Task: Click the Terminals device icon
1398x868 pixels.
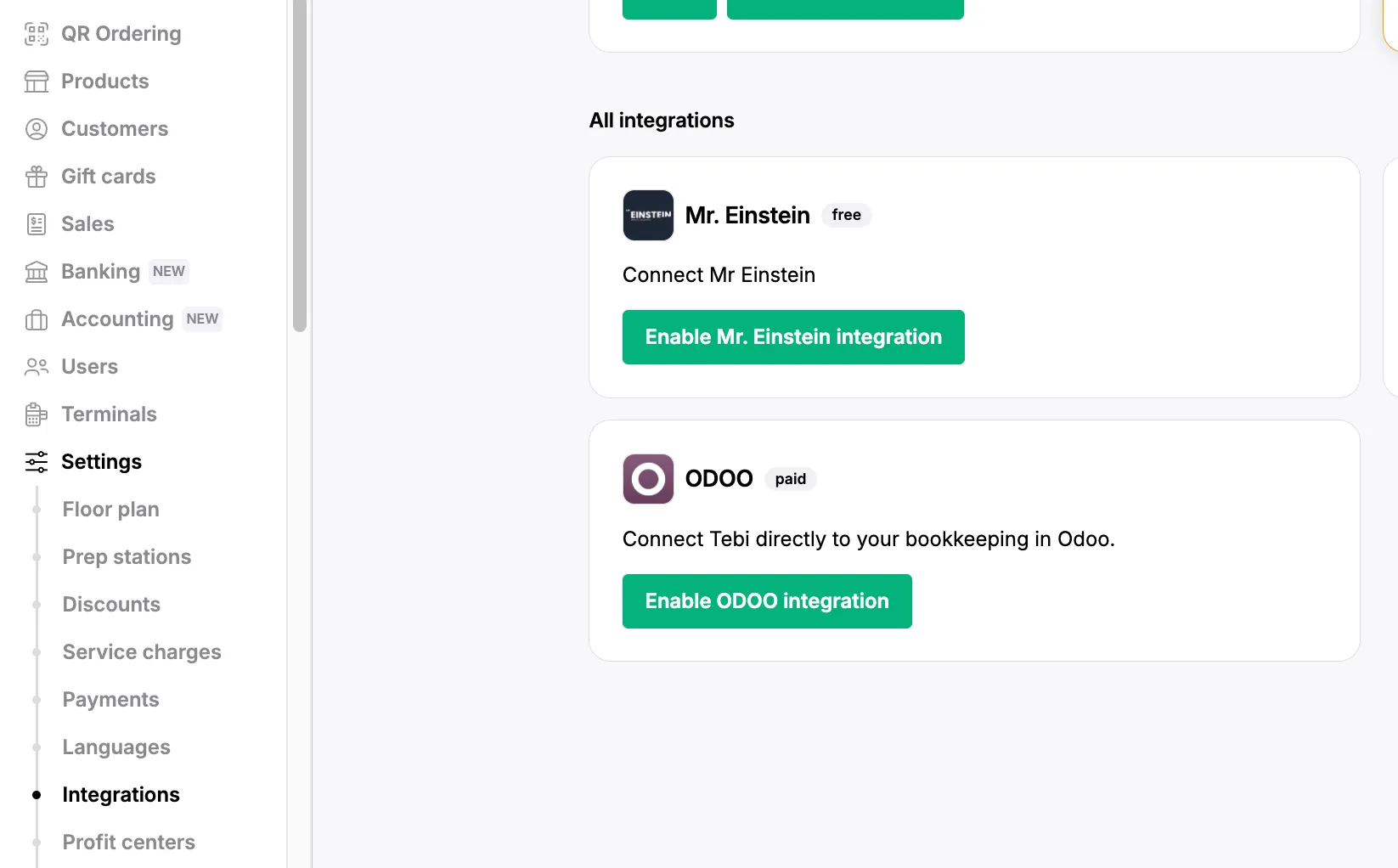Action: (x=37, y=414)
